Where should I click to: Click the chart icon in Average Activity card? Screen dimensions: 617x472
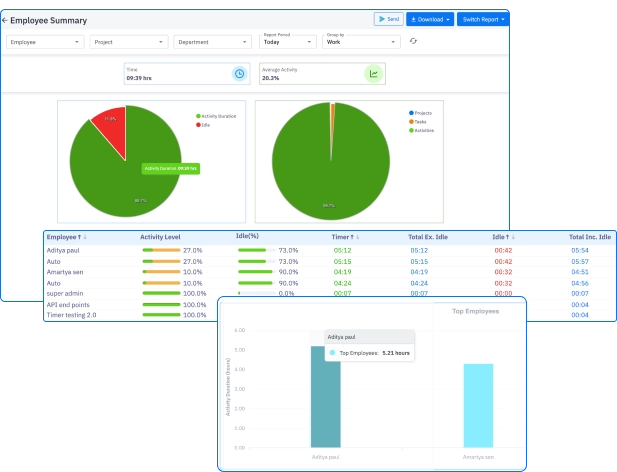pos(373,73)
